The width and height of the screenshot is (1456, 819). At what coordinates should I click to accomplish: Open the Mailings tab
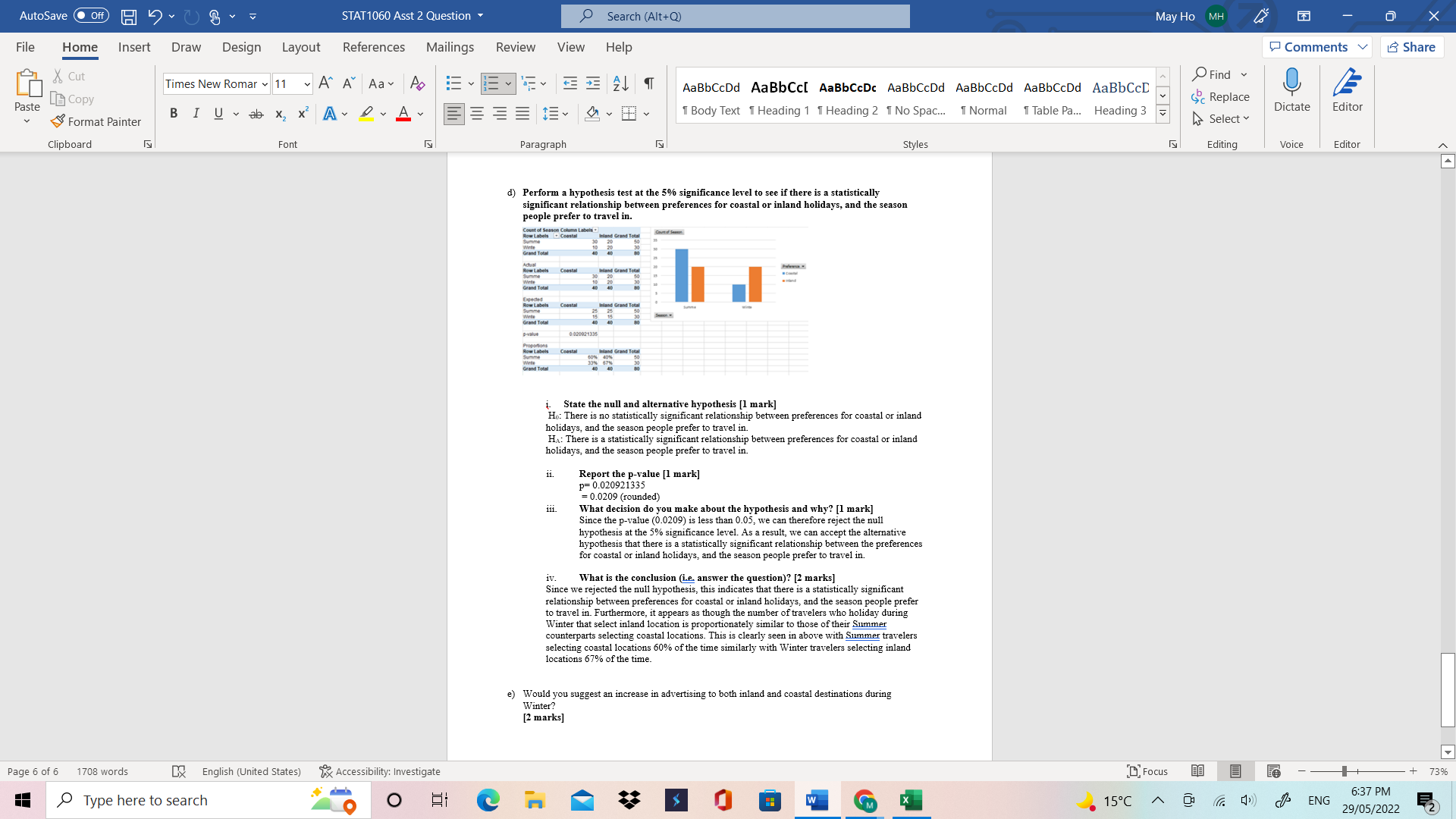(x=450, y=47)
